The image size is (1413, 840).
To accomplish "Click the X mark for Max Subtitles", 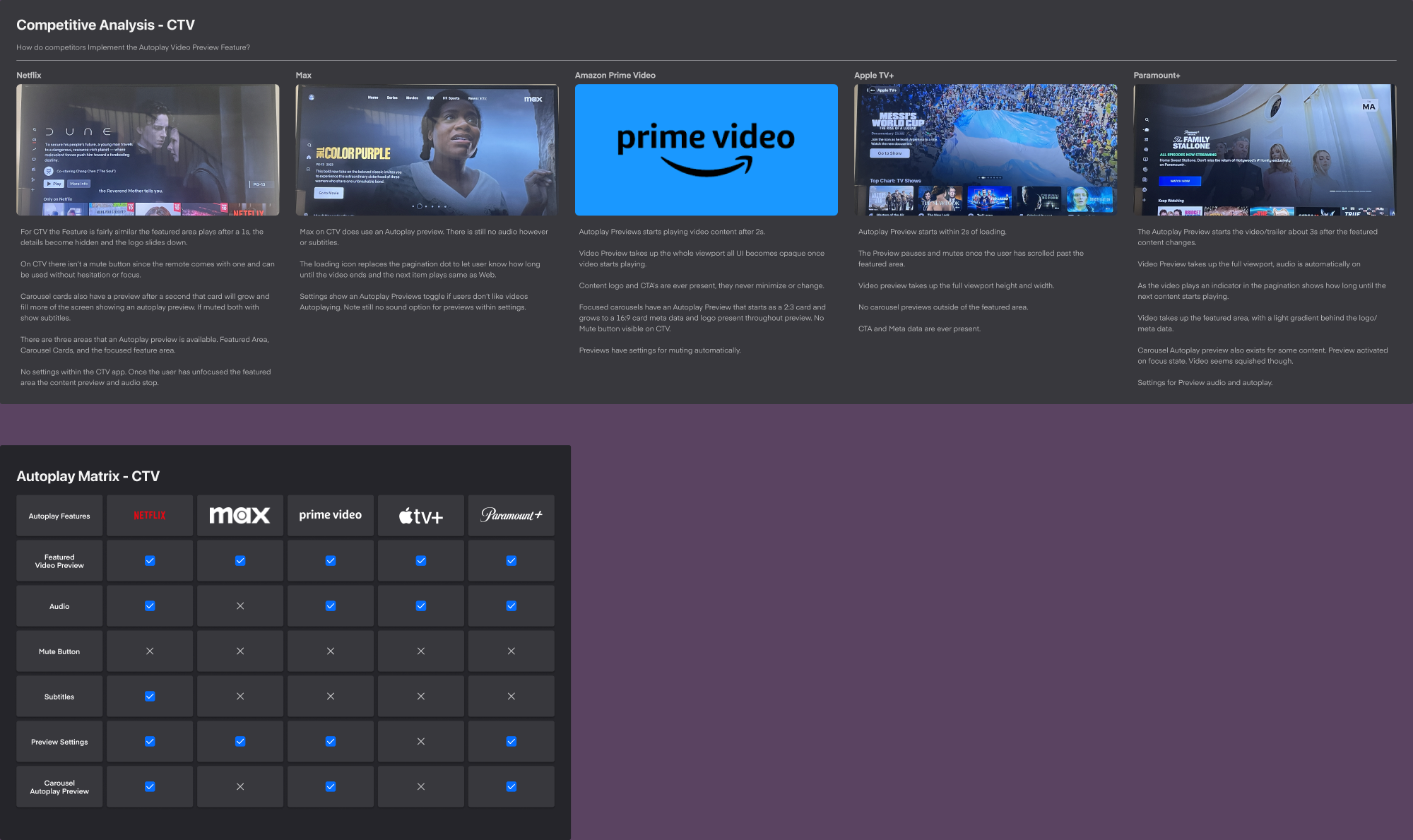I will [x=240, y=697].
